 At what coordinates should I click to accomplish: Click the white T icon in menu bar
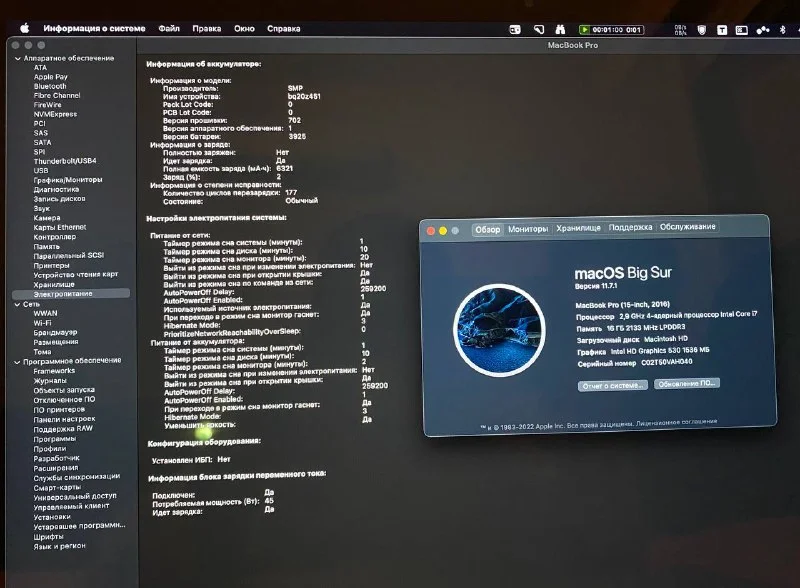[x=723, y=30]
